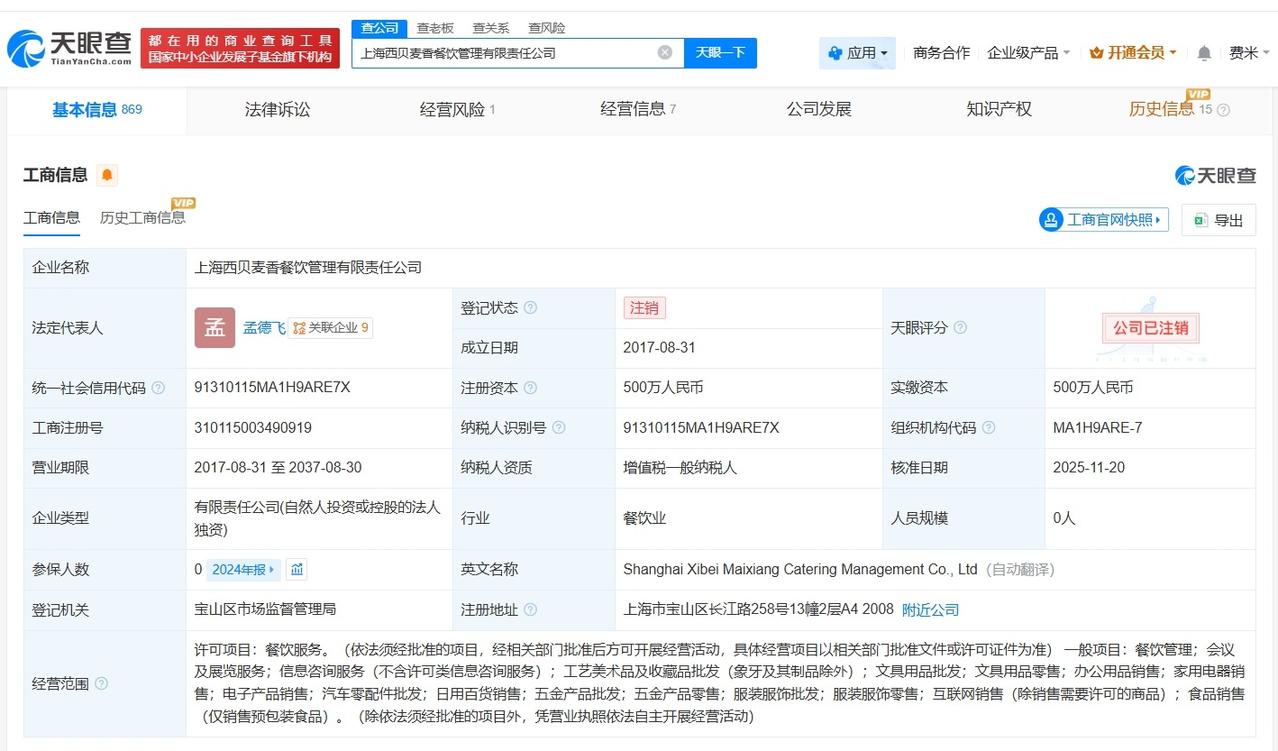
Task: Click the credit code 91310115MA1H9ARE7X under 统一社会信用代码
Action: (x=272, y=388)
